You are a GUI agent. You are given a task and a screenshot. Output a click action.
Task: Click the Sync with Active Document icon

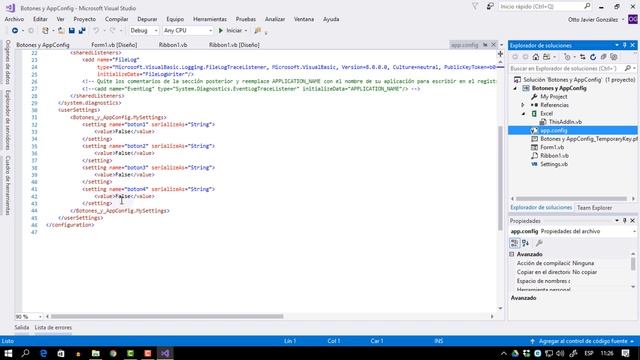[x=582, y=57]
